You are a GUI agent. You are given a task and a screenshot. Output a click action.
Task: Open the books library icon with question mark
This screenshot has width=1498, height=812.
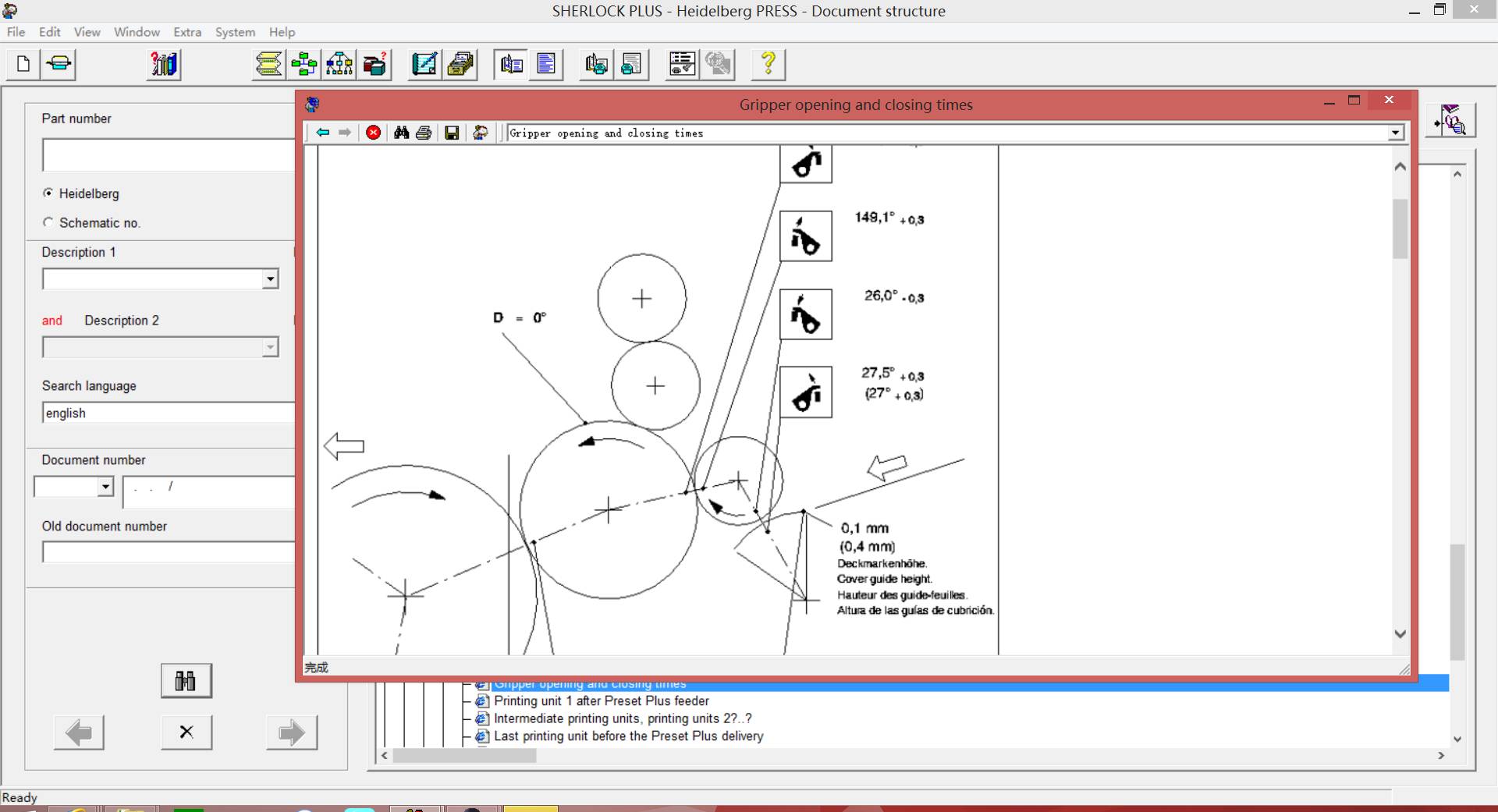coord(164,64)
